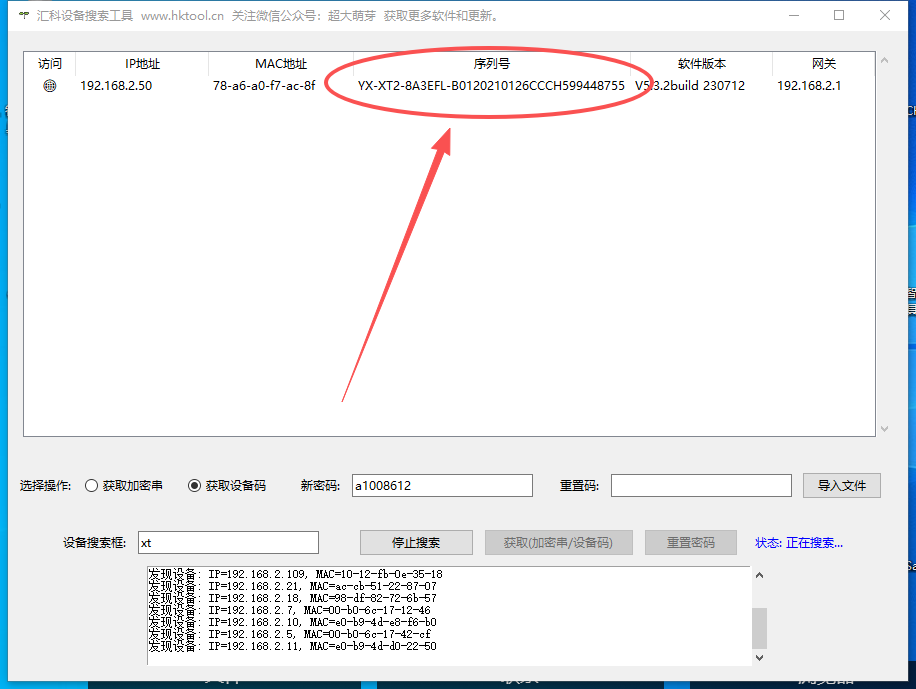Click the app icon in the title bar
This screenshot has width=916, height=689.
24,15
